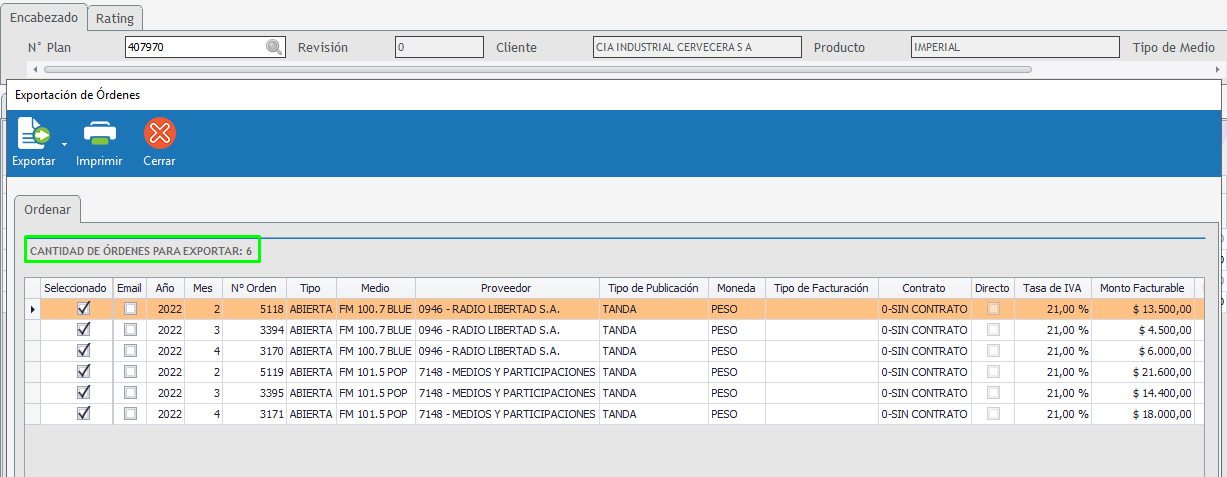The width and height of the screenshot is (1227, 477).
Task: Check Email box for order 3170
Action: coord(130,351)
